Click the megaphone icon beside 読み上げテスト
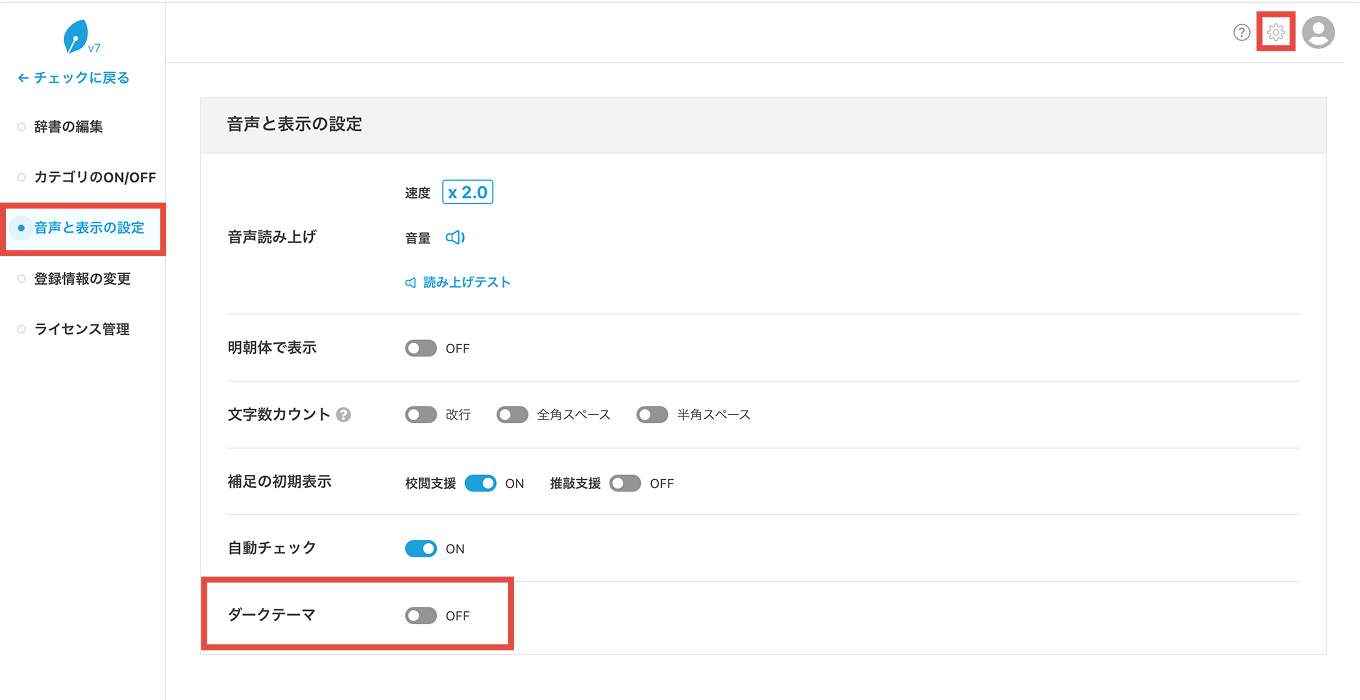Viewport: 1360px width, 700px height. click(x=410, y=283)
